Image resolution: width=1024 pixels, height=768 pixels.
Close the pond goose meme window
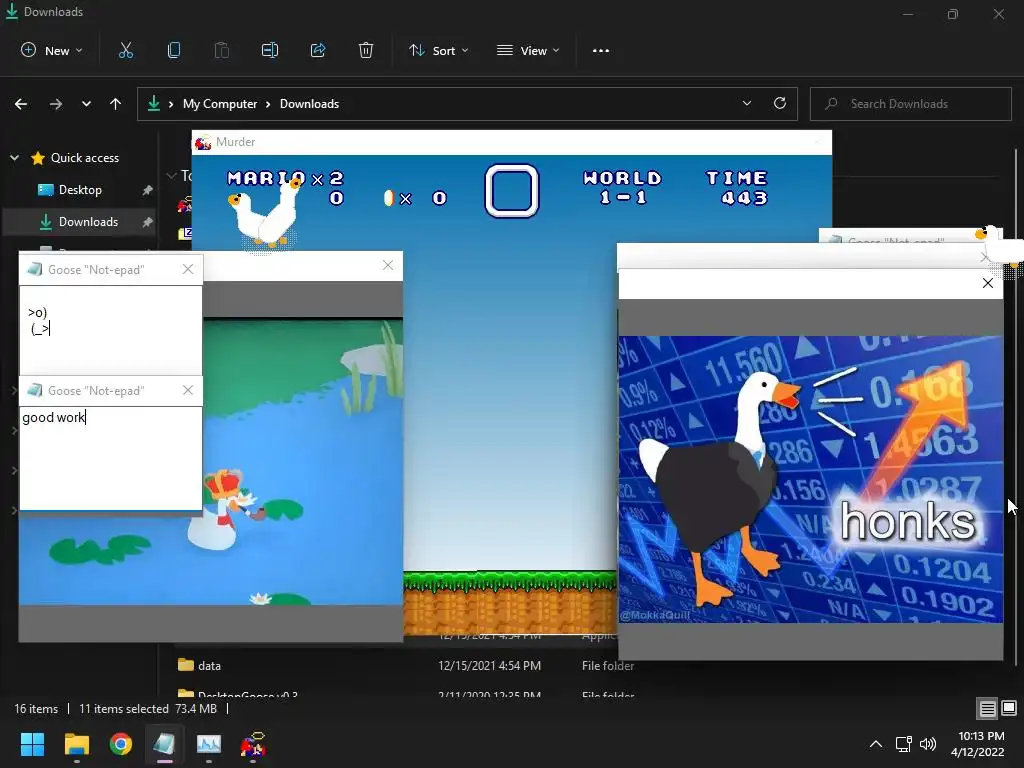point(388,265)
